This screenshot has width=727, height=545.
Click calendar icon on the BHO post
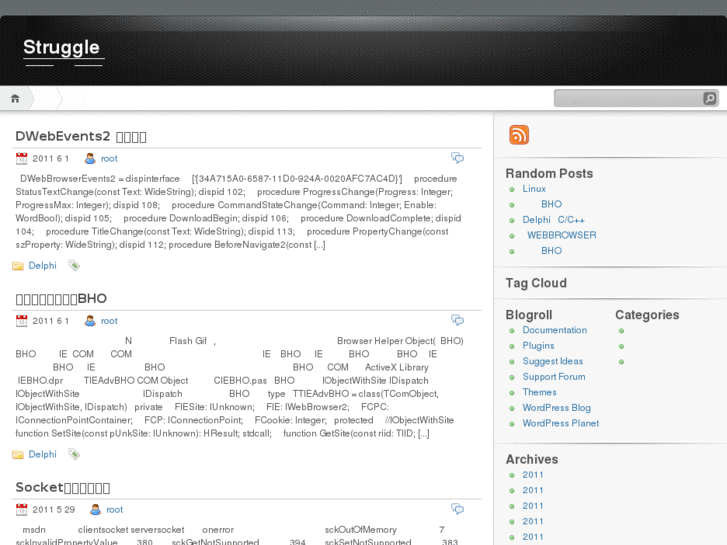pos(21,321)
